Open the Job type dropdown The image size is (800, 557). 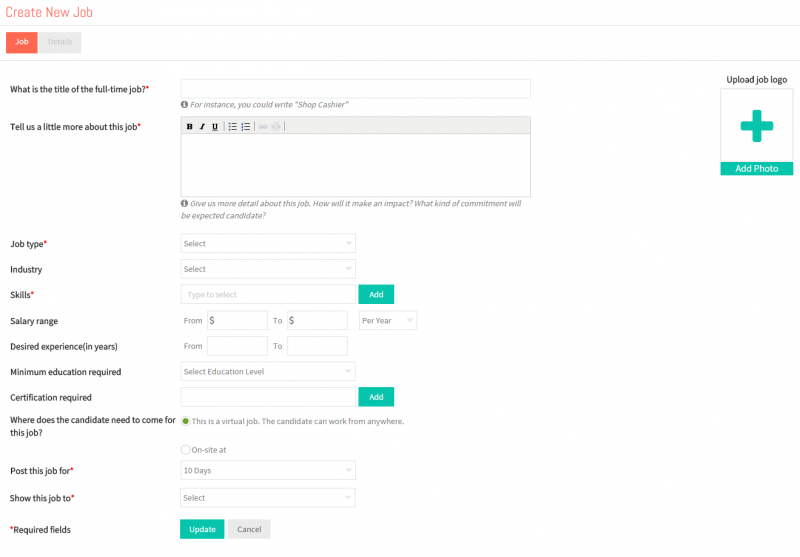point(268,244)
